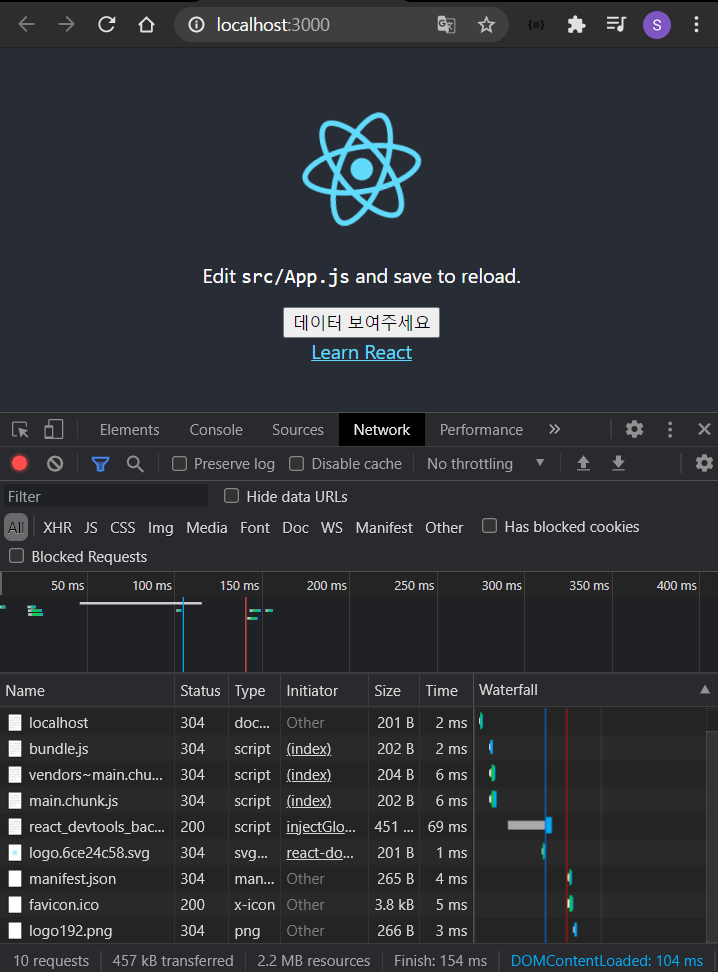The width and height of the screenshot is (718, 972).
Task: Filter requests by XHR
Action: 58,528
